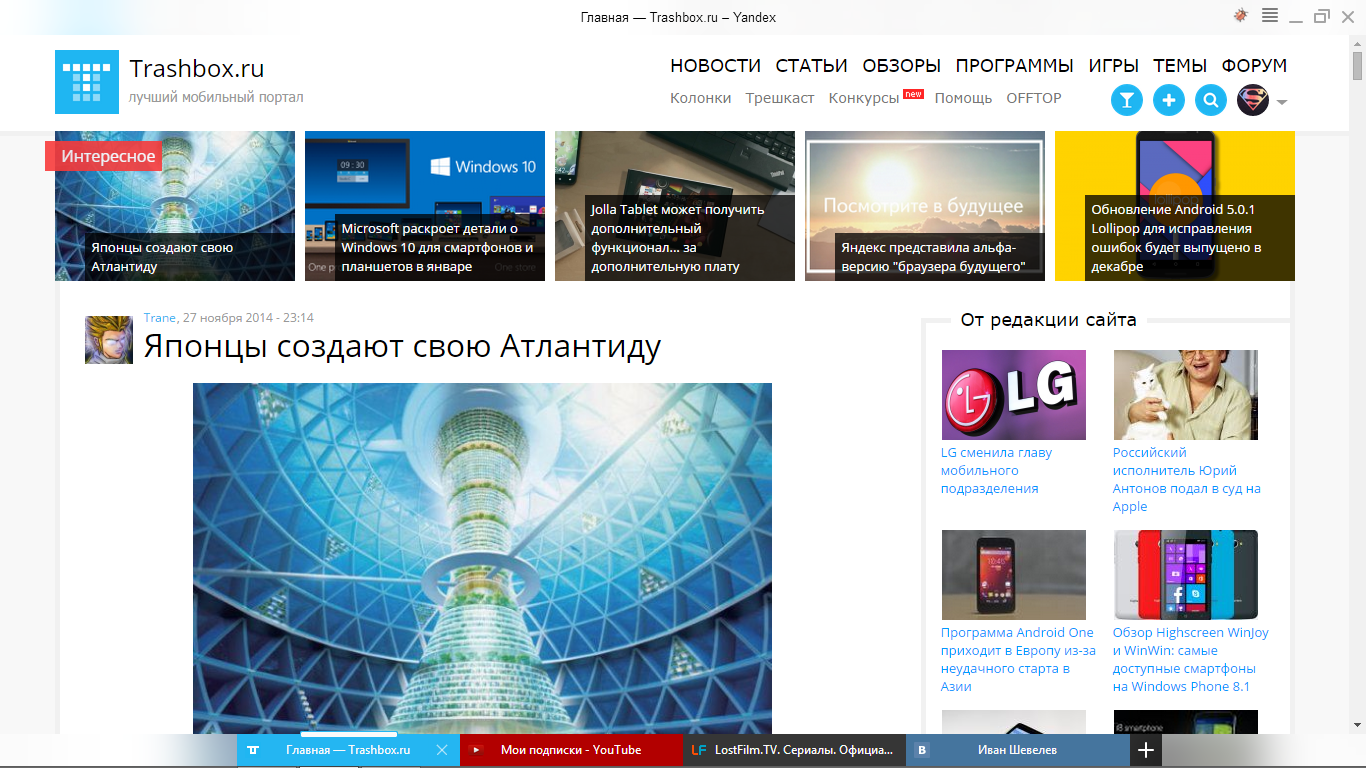This screenshot has height=768, width=1366.
Task: Click the Superman user avatar
Action: (1253, 100)
